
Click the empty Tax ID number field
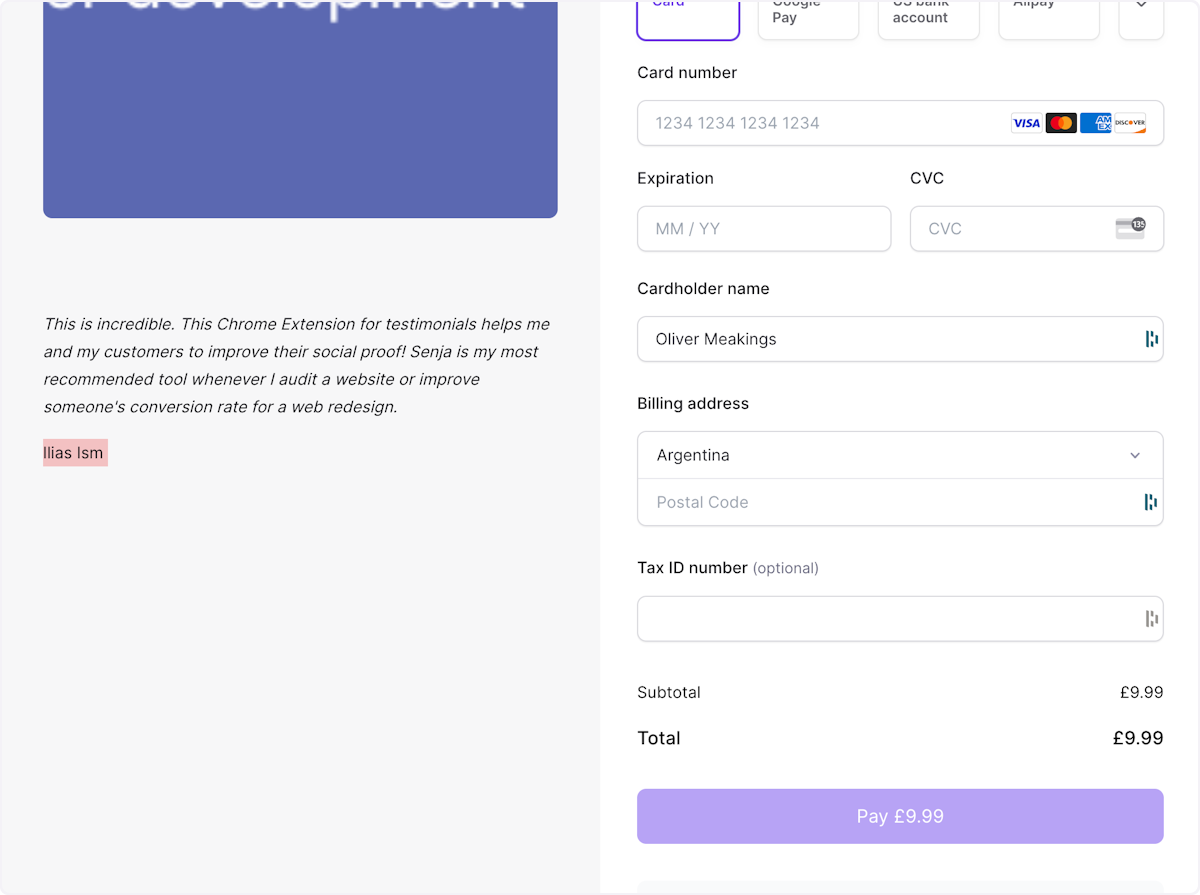(x=880, y=618)
